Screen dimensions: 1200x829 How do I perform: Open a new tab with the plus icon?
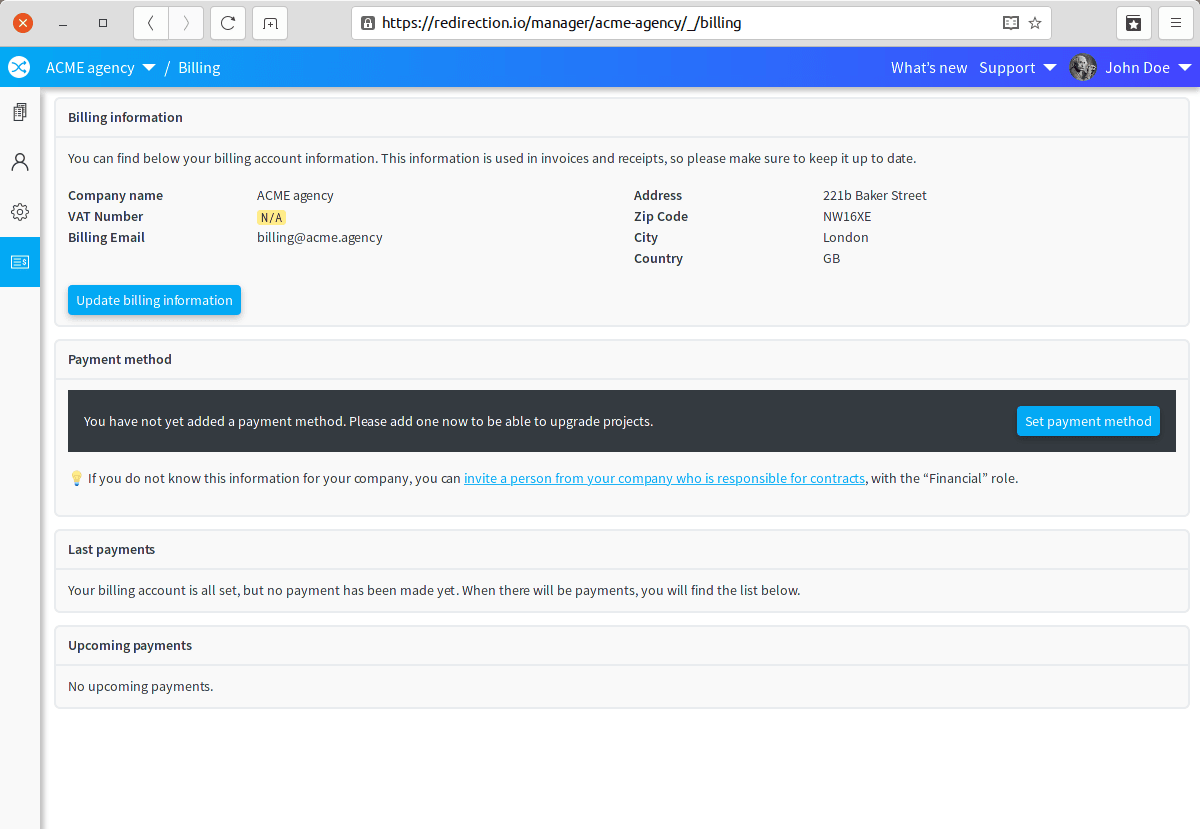[270, 23]
